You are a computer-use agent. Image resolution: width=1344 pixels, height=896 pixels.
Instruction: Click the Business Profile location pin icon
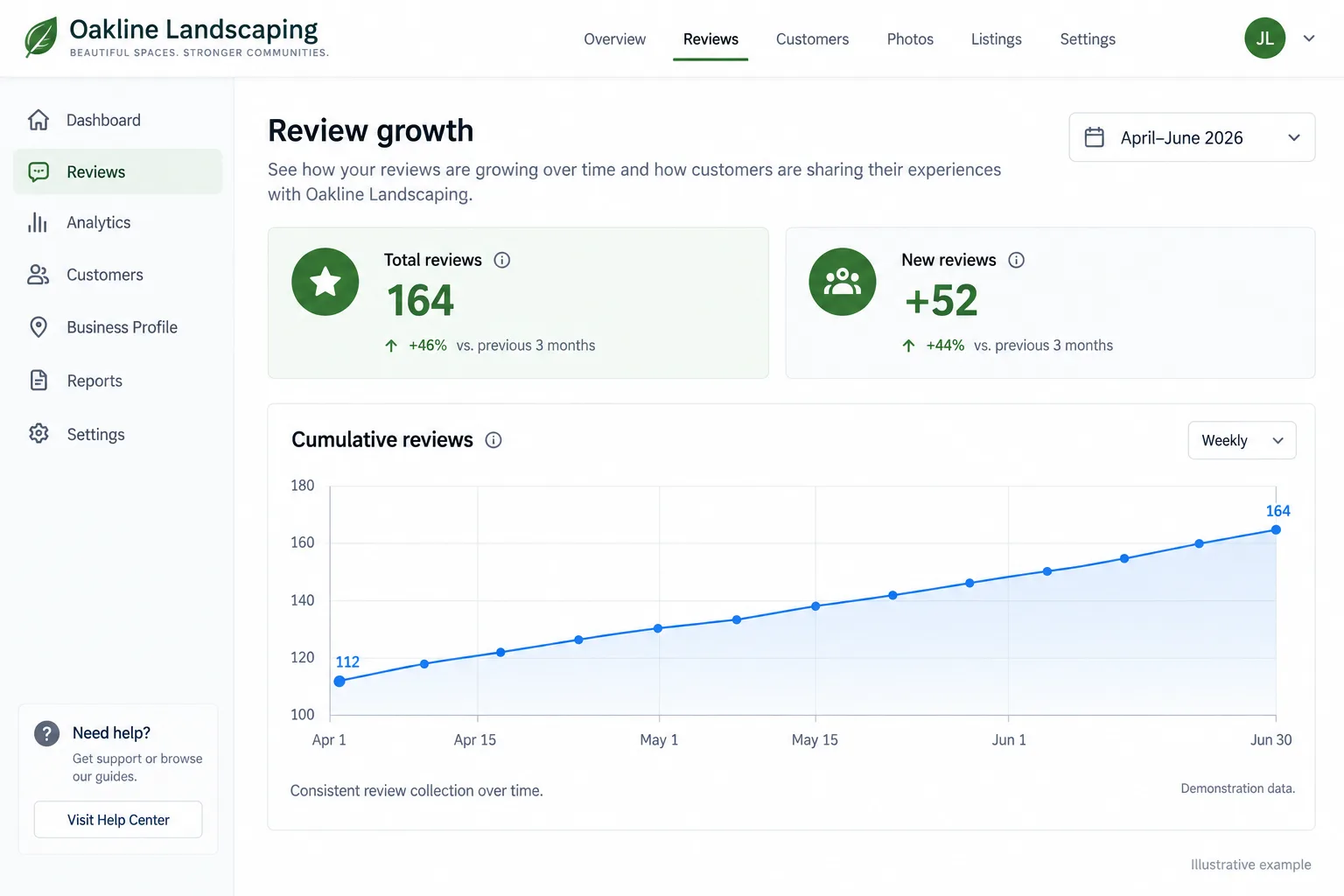click(x=38, y=327)
